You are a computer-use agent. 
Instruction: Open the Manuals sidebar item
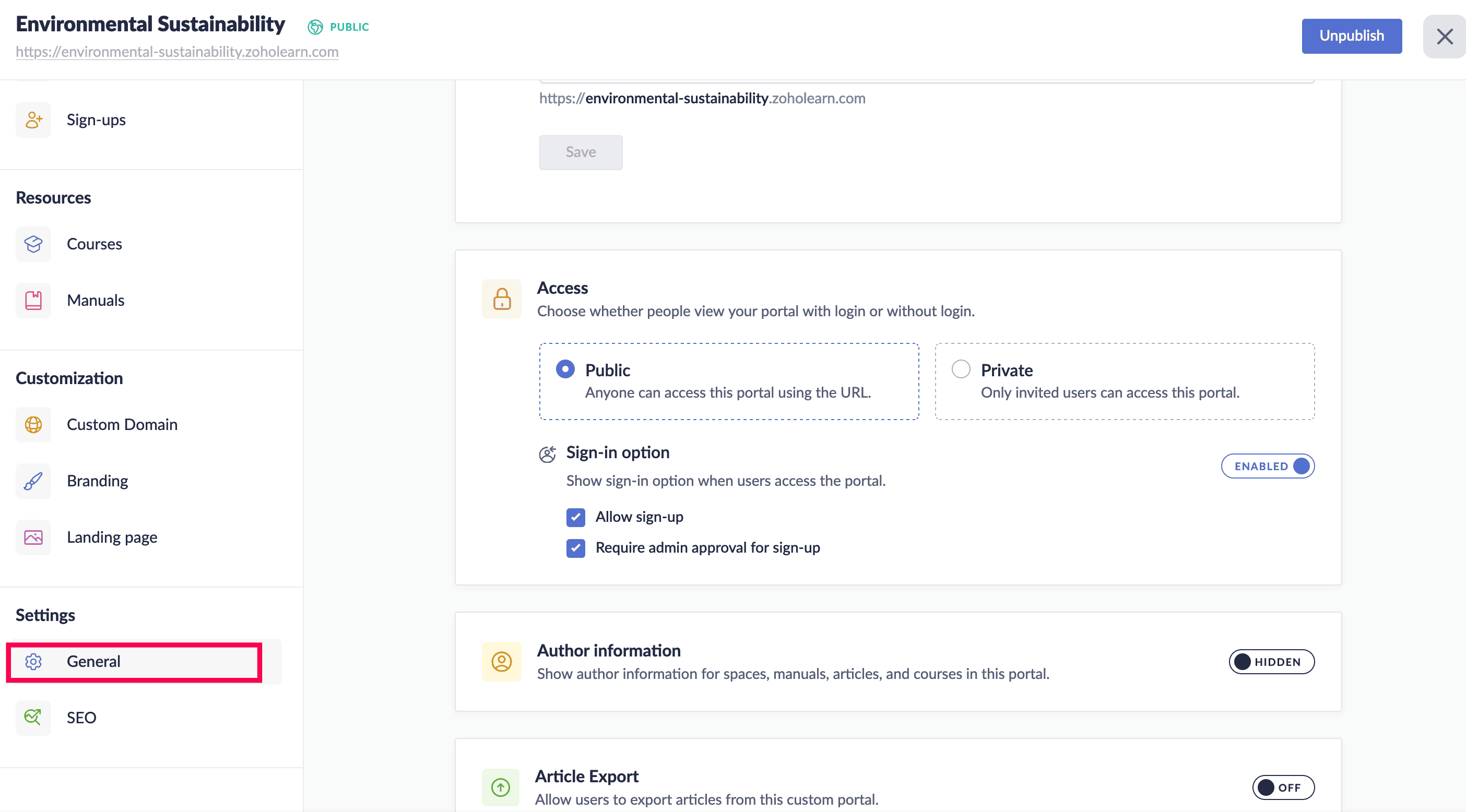coord(96,300)
